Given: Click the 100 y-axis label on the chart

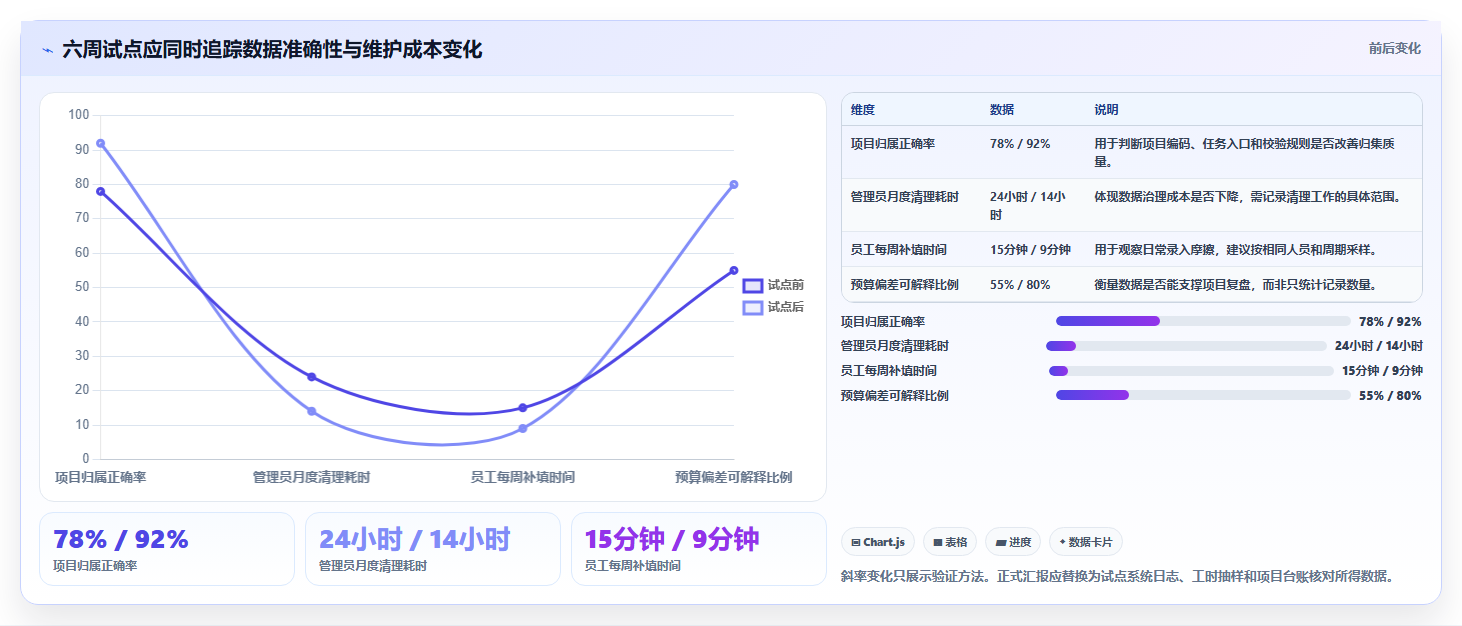Looking at the screenshot, I should (x=78, y=115).
